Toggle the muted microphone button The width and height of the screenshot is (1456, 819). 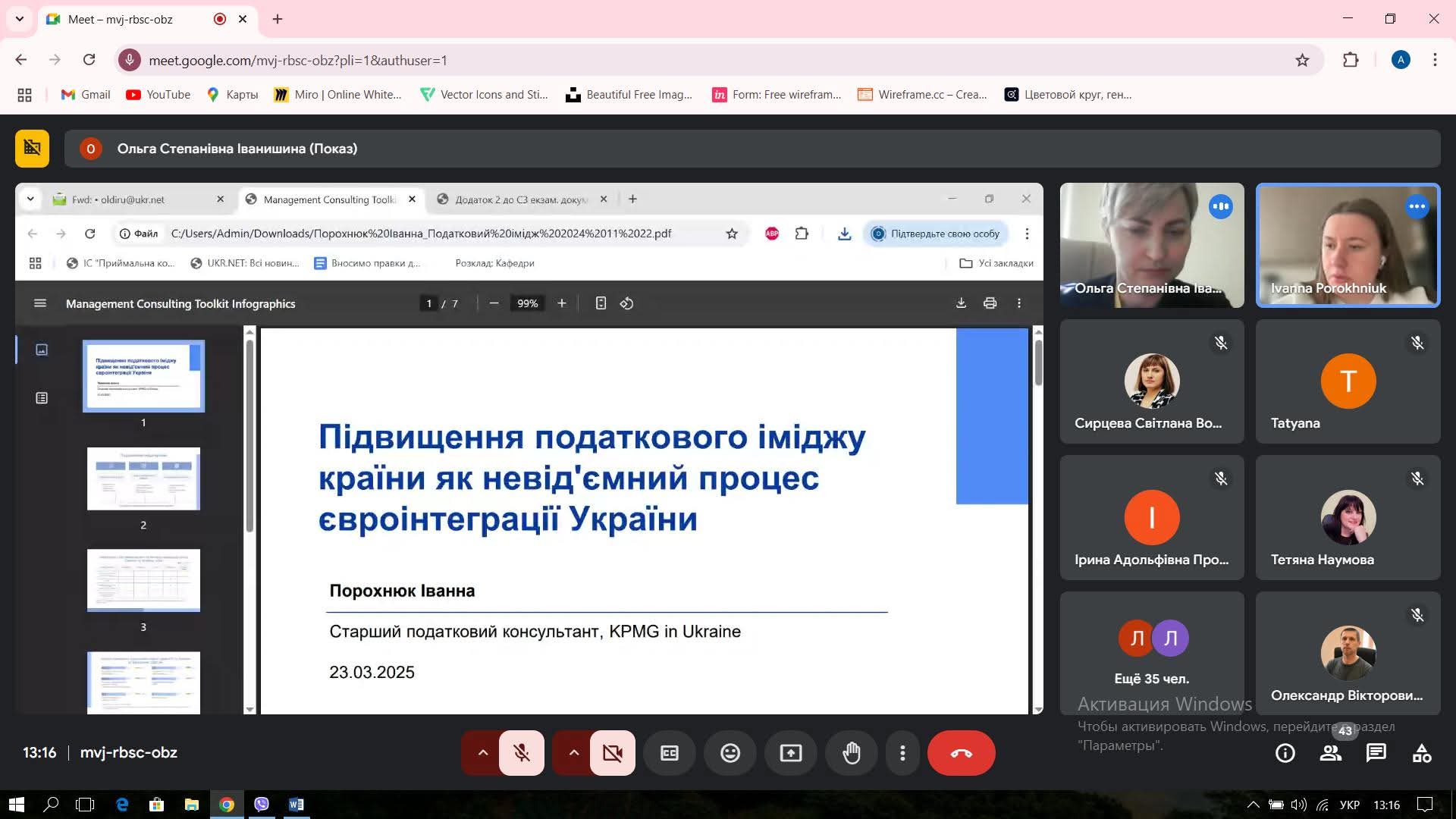[x=522, y=753]
